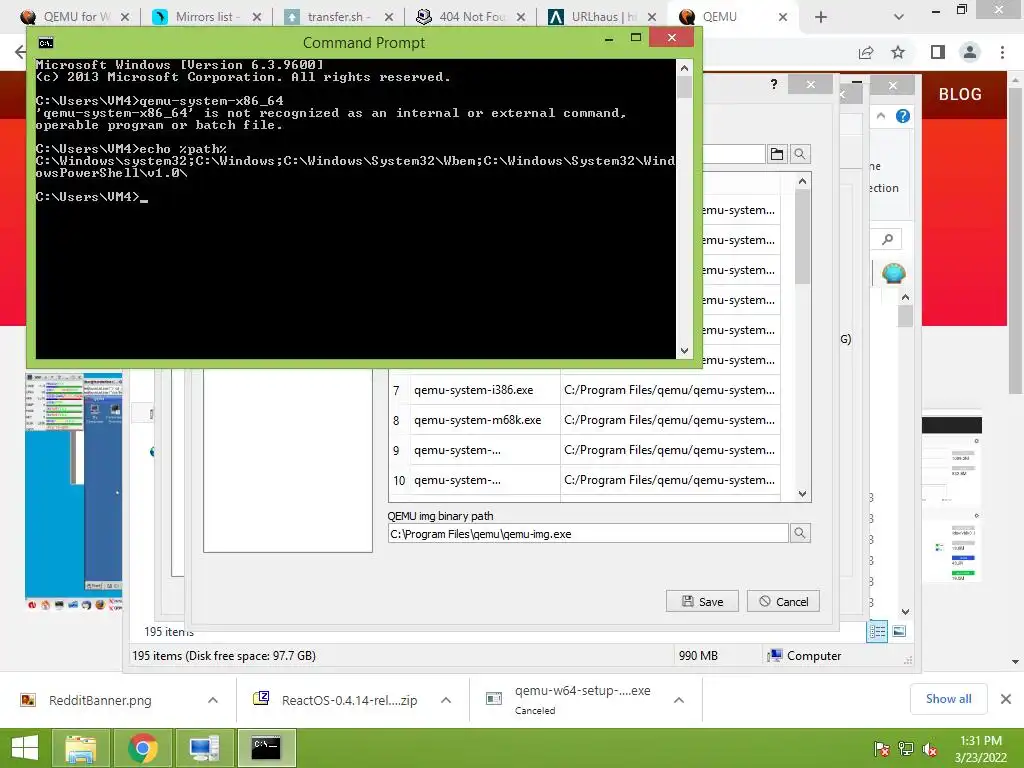Click the Command Prompt scroll down arrow

684,351
